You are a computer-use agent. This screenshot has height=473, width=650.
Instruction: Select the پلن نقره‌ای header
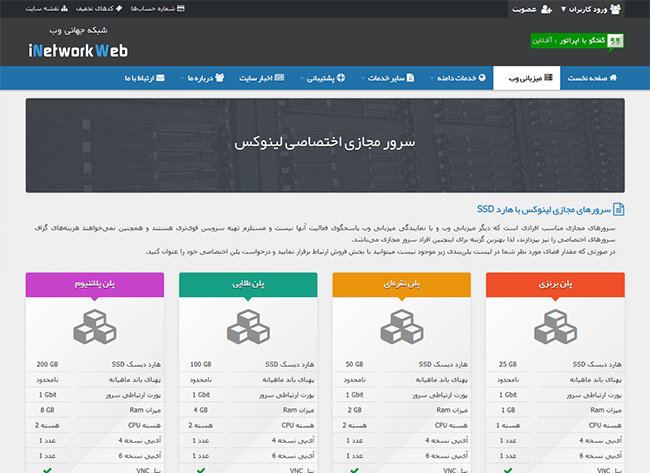[x=402, y=284]
